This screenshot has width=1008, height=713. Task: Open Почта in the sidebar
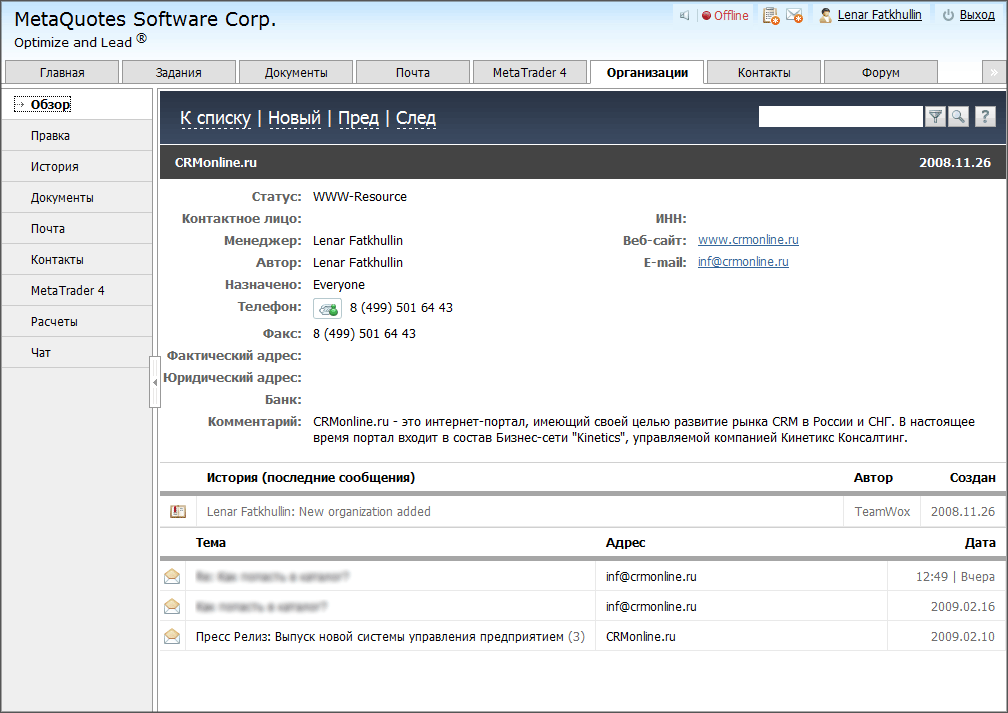pyautogui.click(x=77, y=228)
